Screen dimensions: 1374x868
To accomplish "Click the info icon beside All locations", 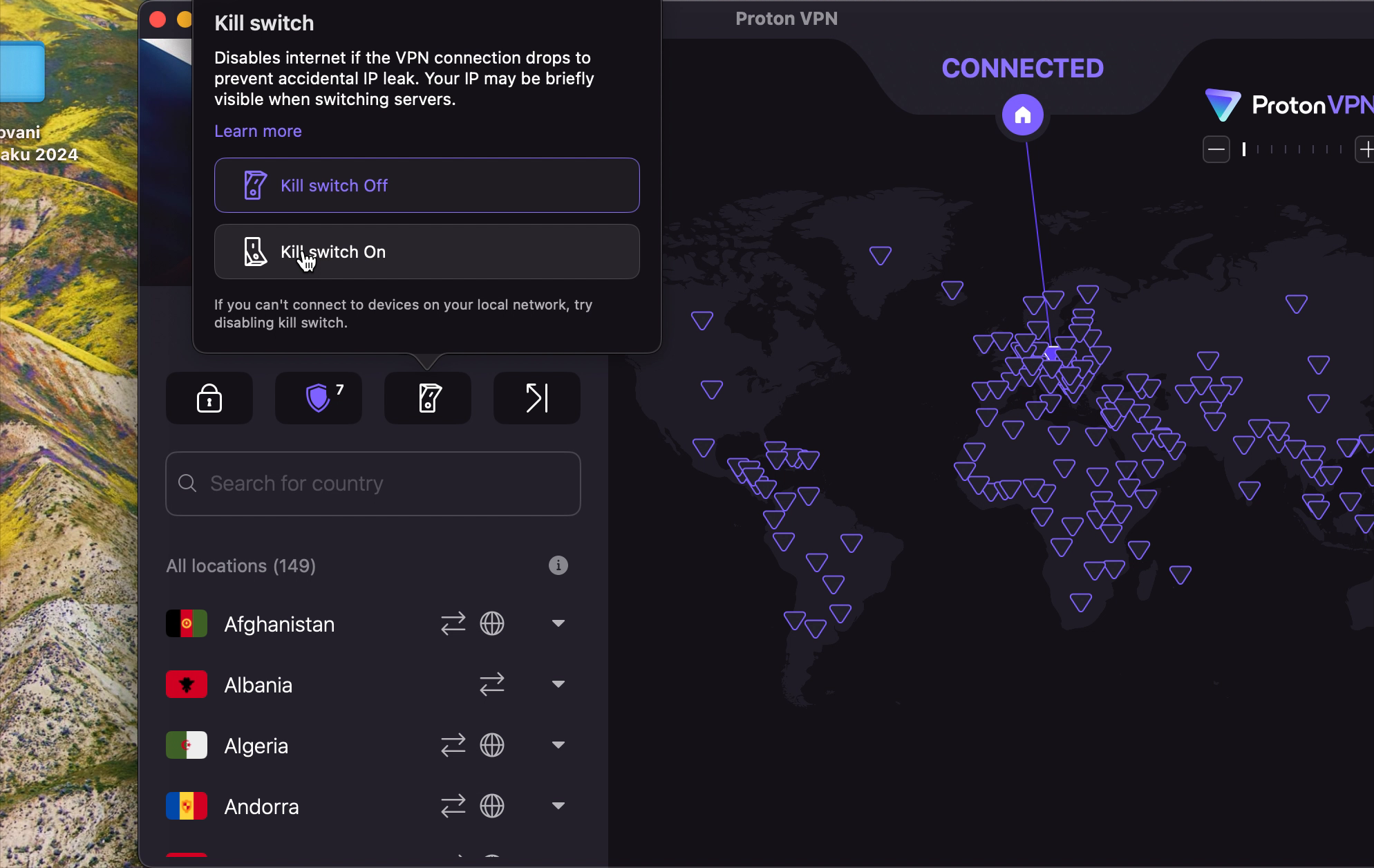I will tap(558, 565).
